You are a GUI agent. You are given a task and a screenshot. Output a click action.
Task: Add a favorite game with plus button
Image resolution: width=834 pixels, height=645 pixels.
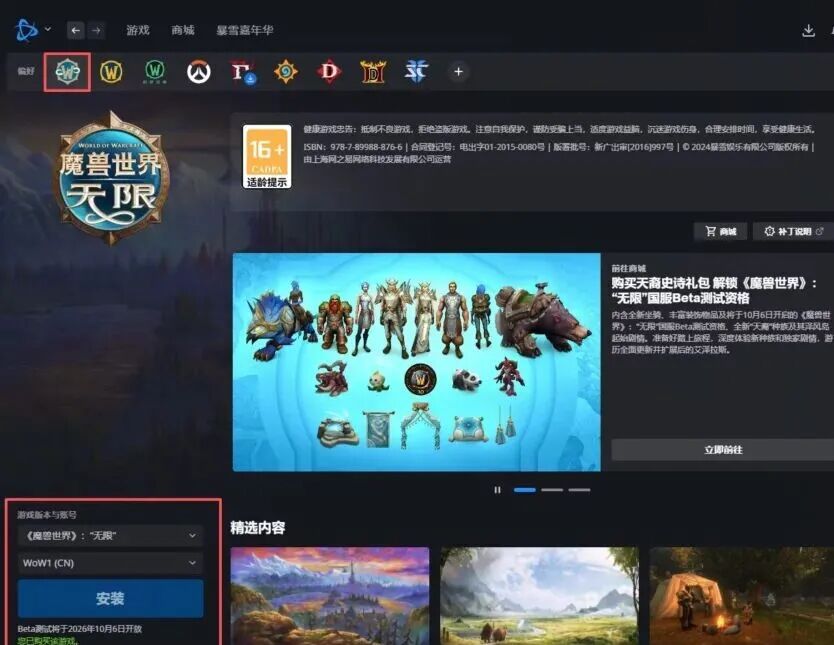click(458, 72)
